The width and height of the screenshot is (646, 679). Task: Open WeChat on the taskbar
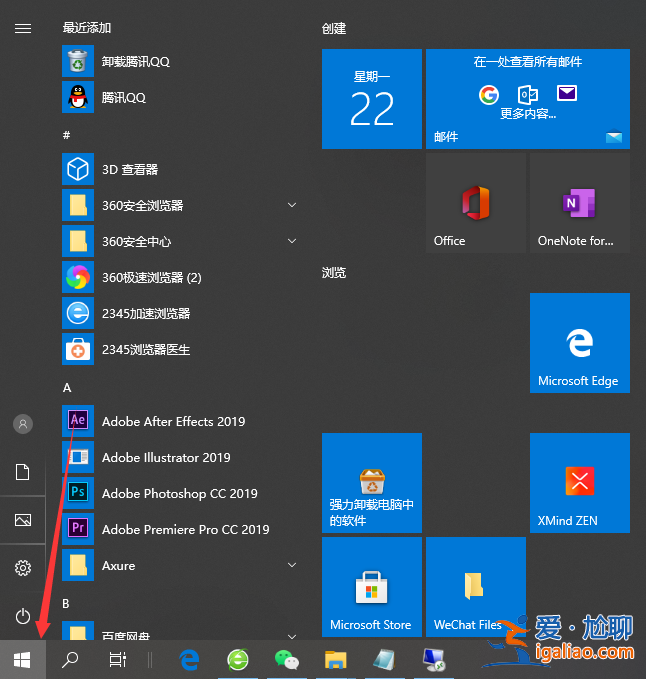tap(287, 660)
